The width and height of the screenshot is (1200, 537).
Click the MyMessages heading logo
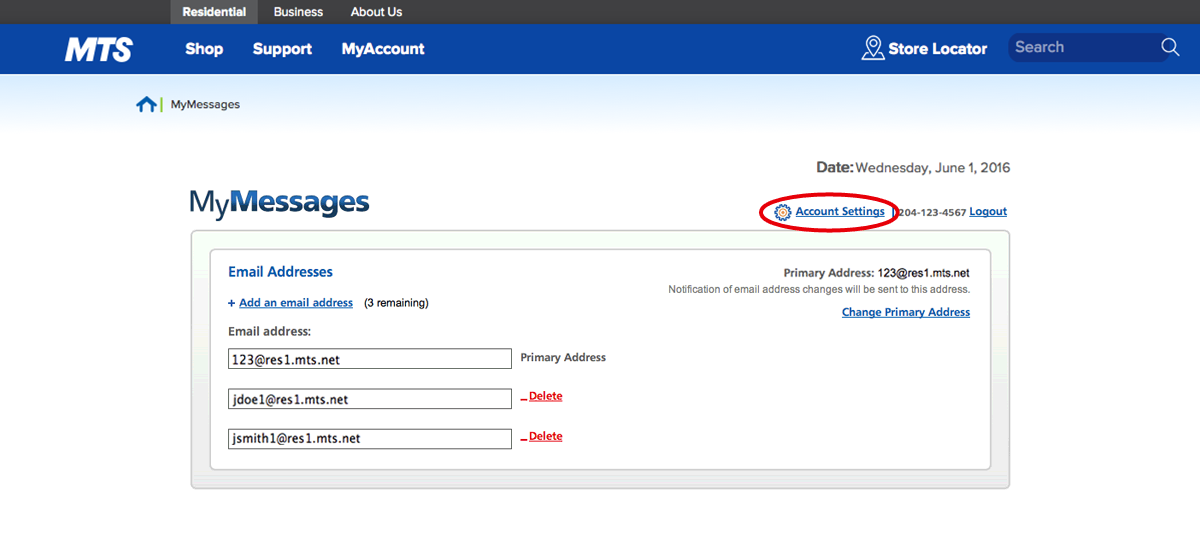(x=279, y=203)
